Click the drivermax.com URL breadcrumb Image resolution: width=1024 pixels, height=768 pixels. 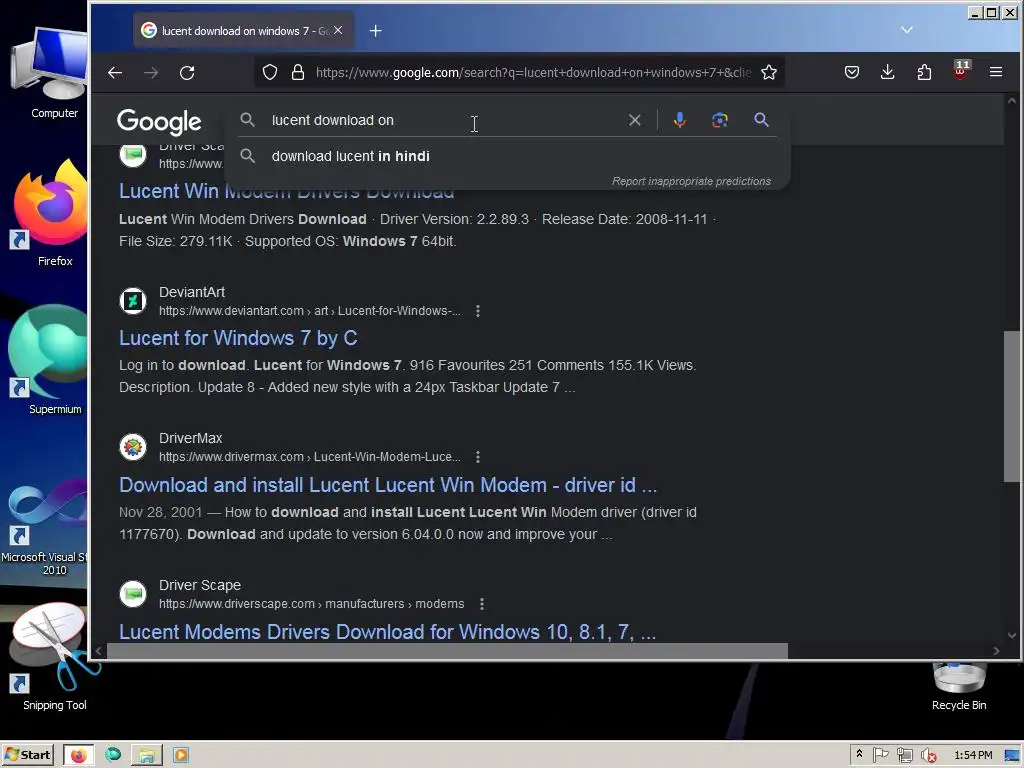(x=310, y=457)
